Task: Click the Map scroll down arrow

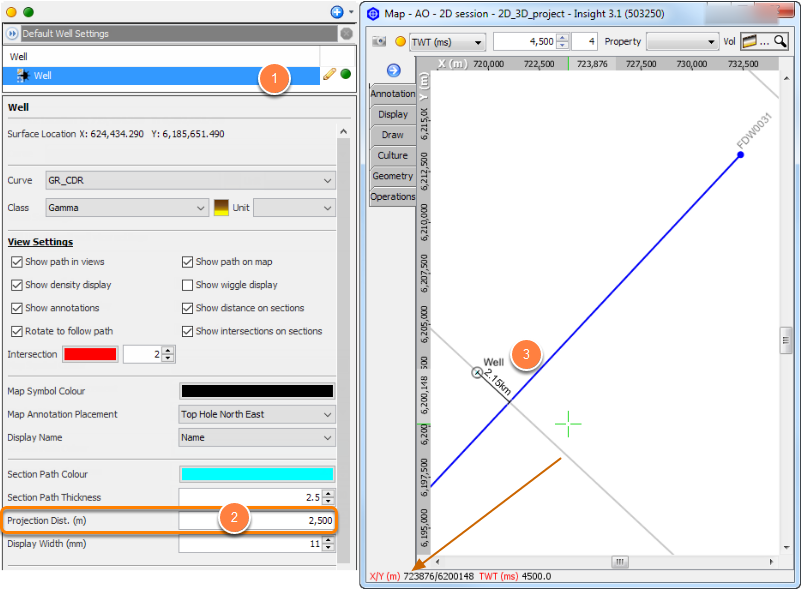Action: click(786, 547)
